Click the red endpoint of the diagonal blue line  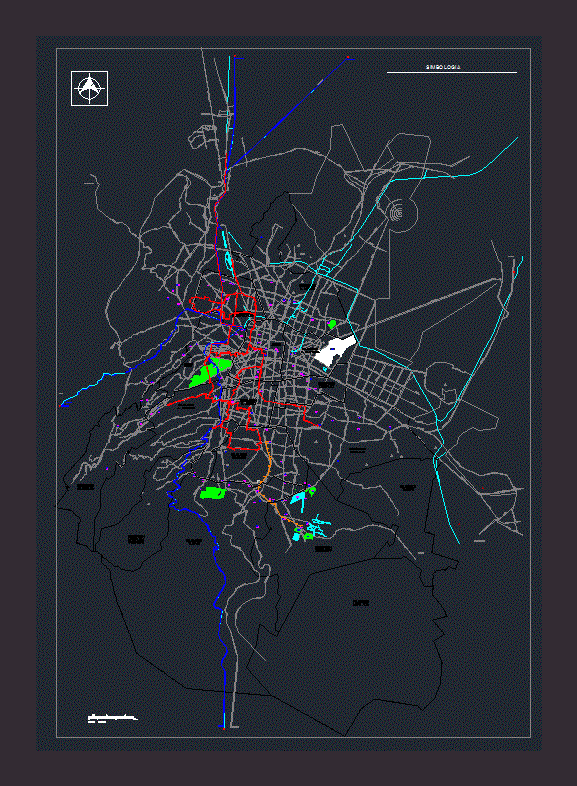pyautogui.click(x=348, y=58)
